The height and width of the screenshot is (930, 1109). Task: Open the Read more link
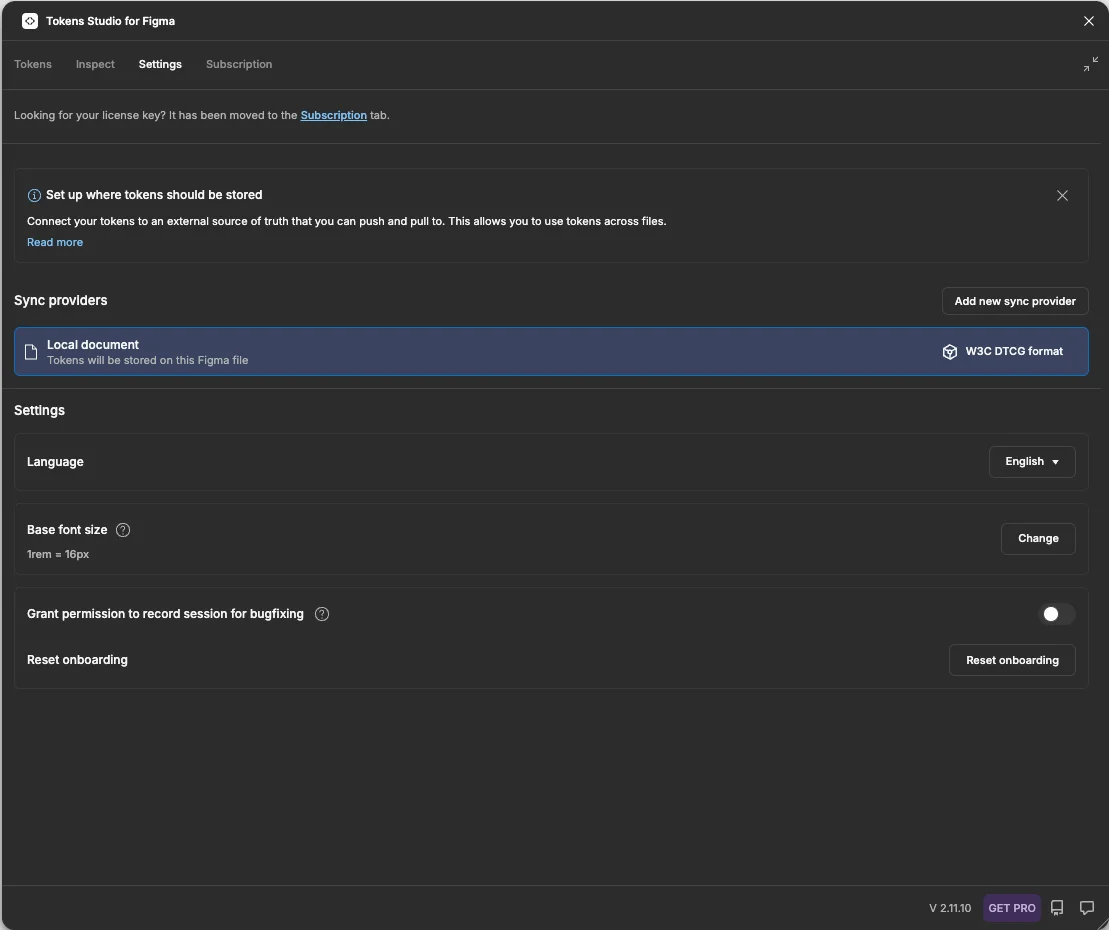55,243
